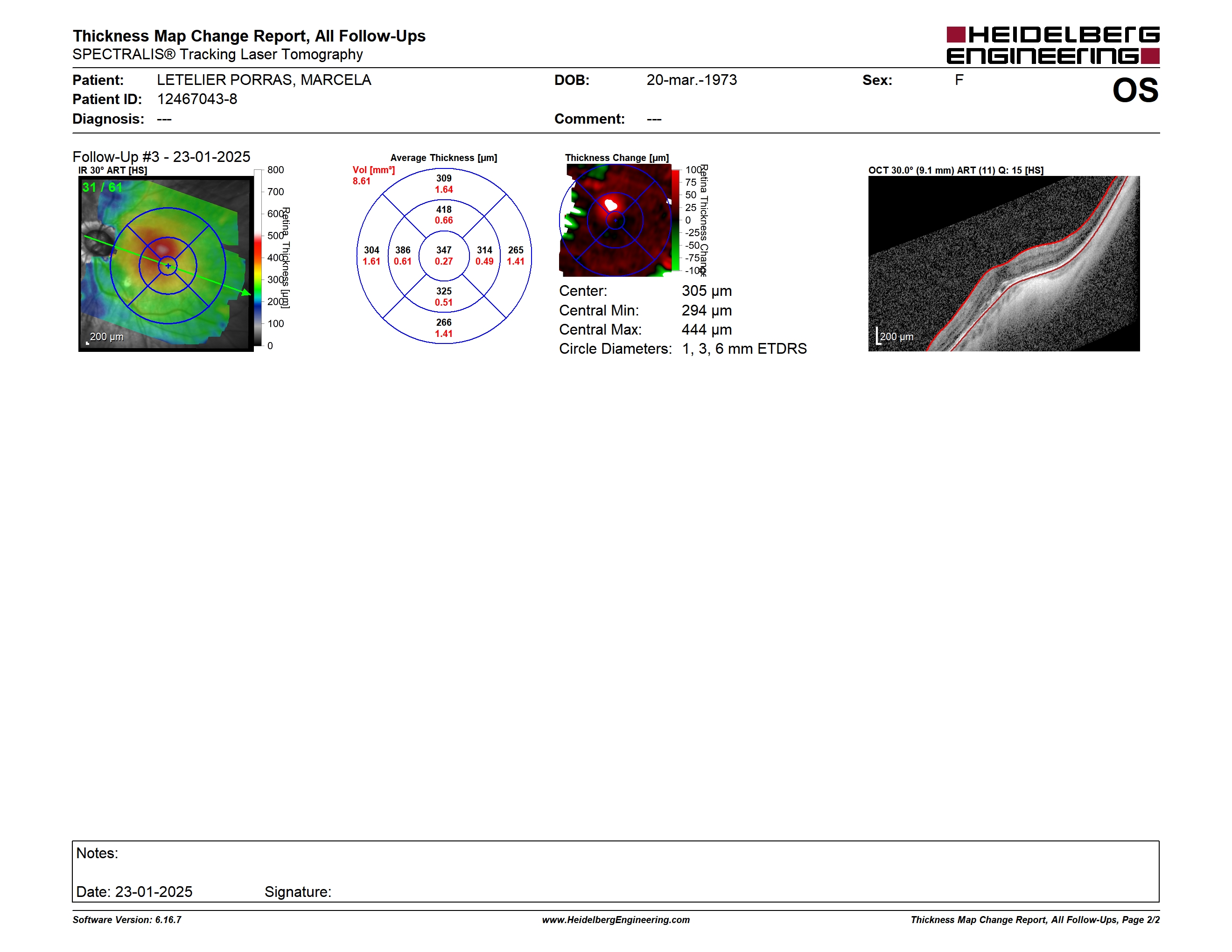Click the Comment field value

[x=654, y=119]
